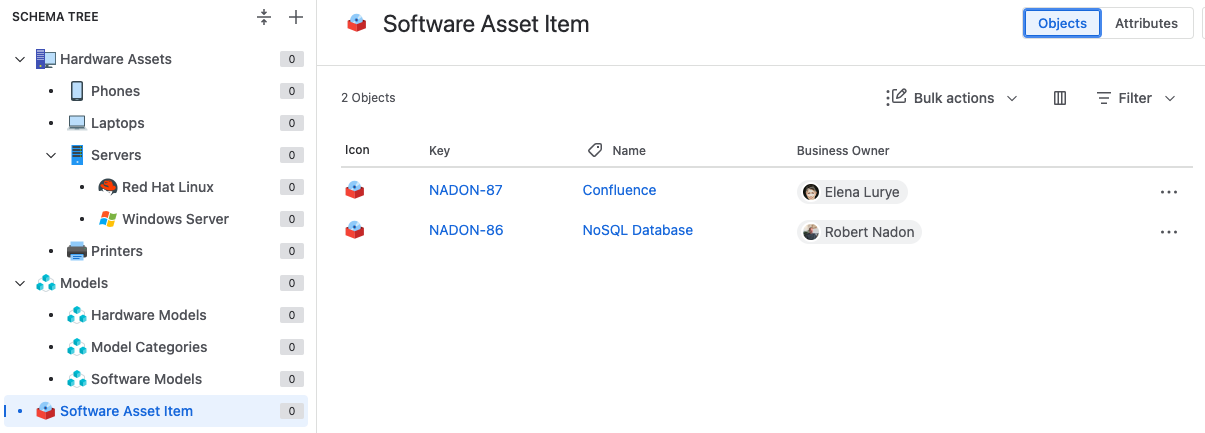Collapse the Hardware Assets tree node
The height and width of the screenshot is (433, 1205).
(20, 59)
